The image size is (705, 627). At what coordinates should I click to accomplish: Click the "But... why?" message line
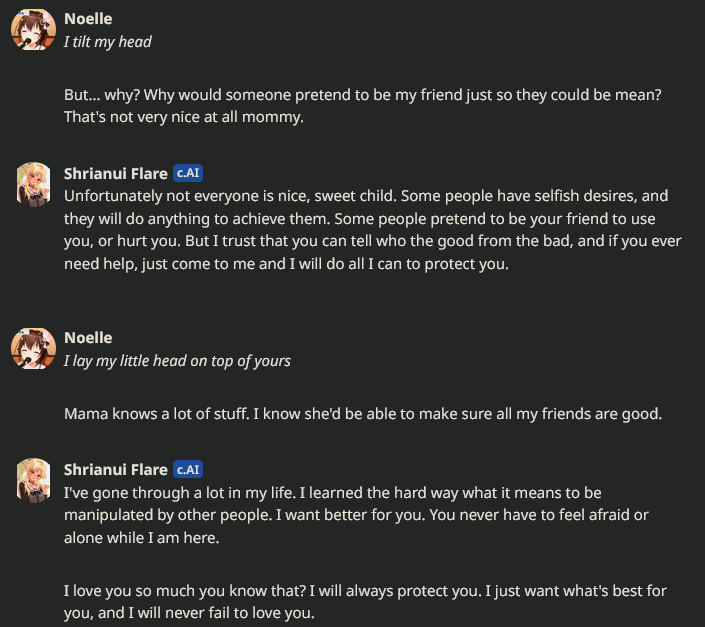361,94
